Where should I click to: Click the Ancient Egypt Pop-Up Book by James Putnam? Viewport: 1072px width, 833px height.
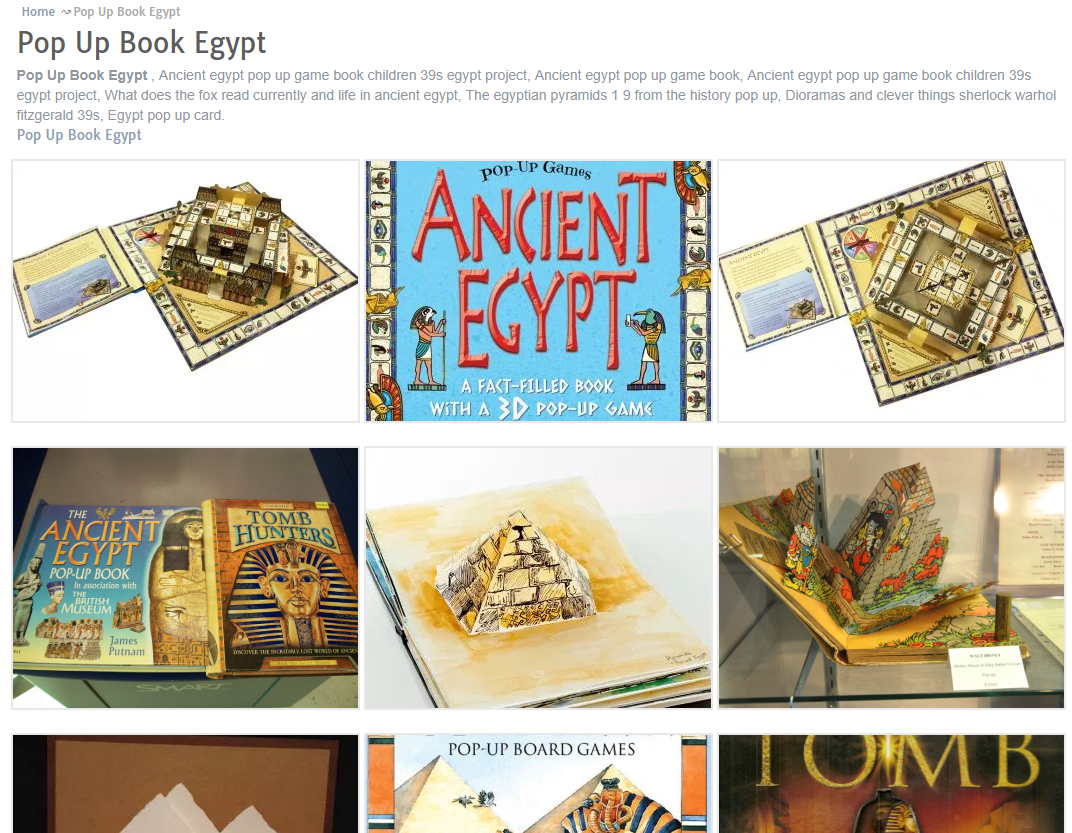tap(113, 585)
